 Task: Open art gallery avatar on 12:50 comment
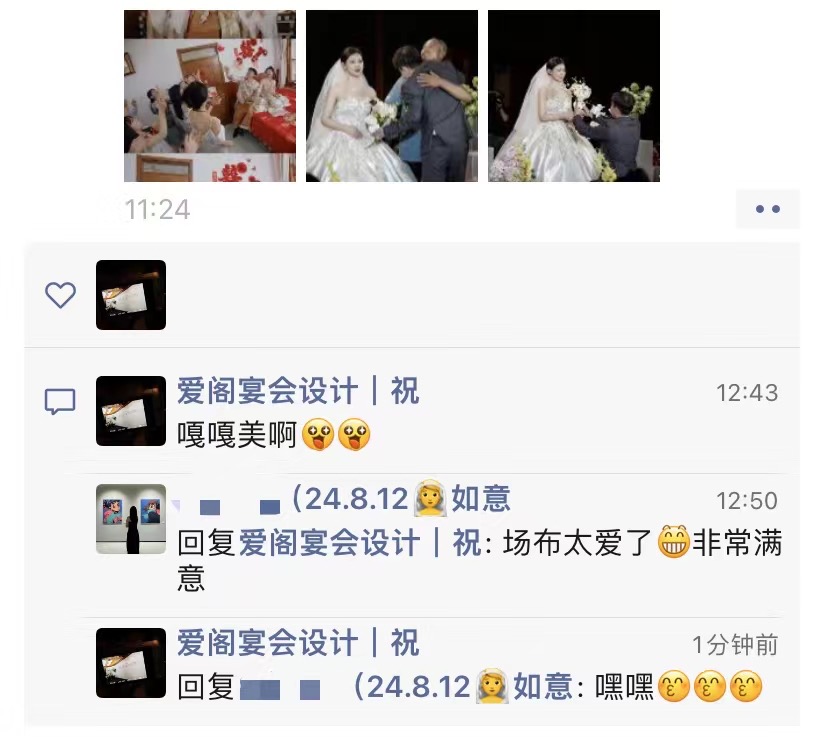tap(131, 519)
